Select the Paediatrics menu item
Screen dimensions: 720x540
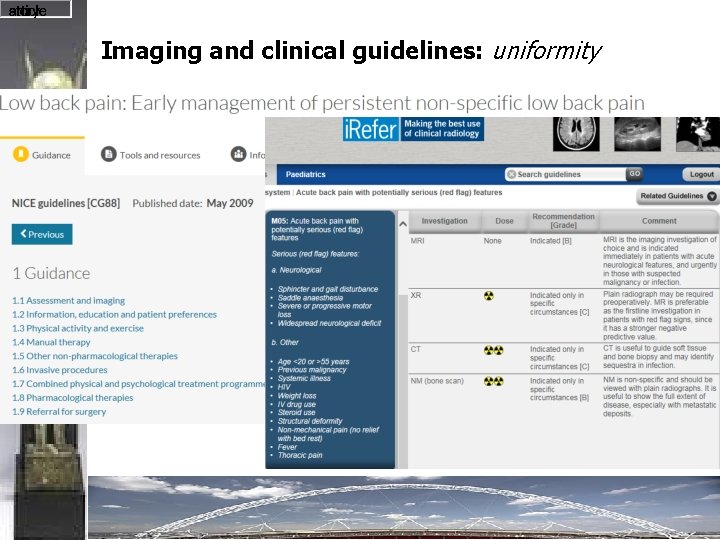click(x=305, y=174)
